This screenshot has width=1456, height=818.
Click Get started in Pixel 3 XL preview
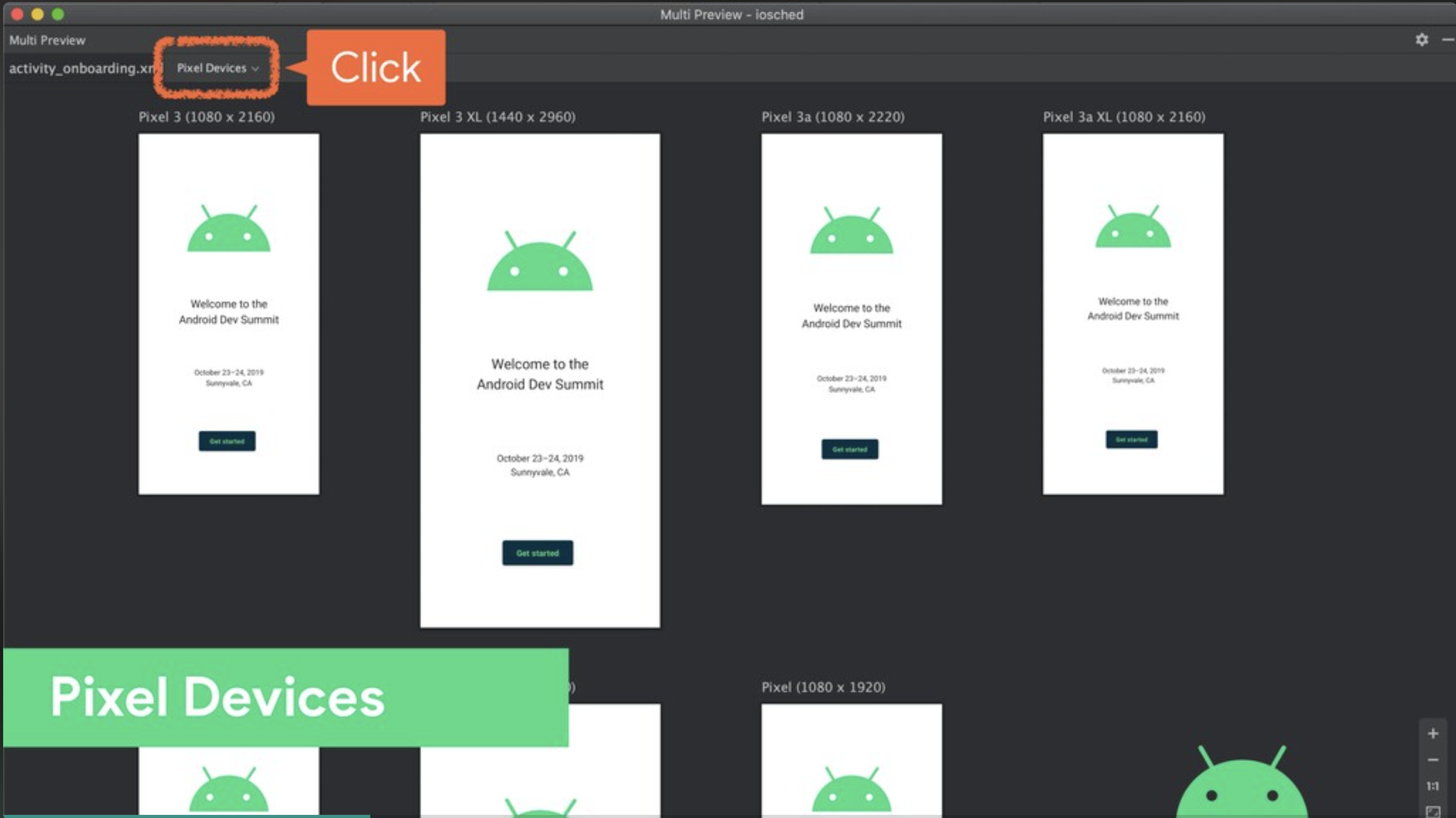537,552
